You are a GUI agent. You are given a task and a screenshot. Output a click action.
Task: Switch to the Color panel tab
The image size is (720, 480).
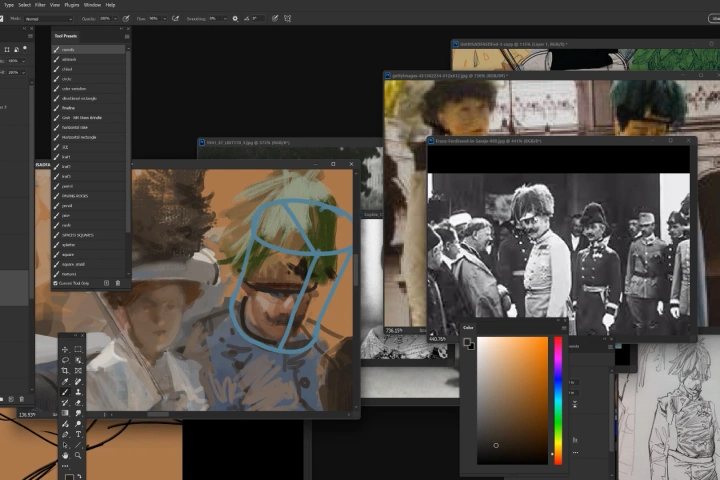468,328
